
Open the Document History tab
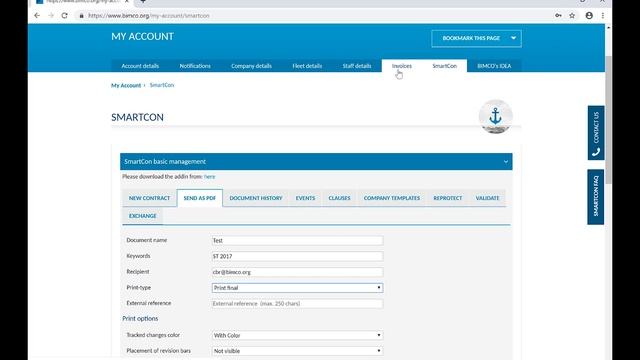click(256, 198)
